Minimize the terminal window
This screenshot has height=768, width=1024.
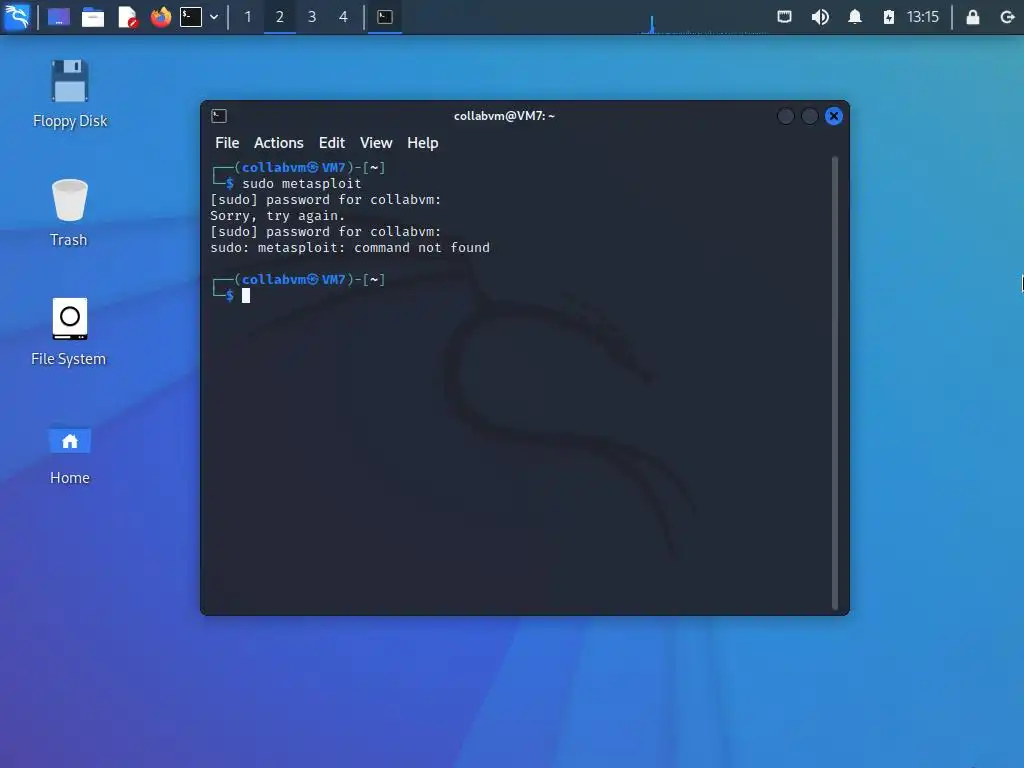click(786, 116)
